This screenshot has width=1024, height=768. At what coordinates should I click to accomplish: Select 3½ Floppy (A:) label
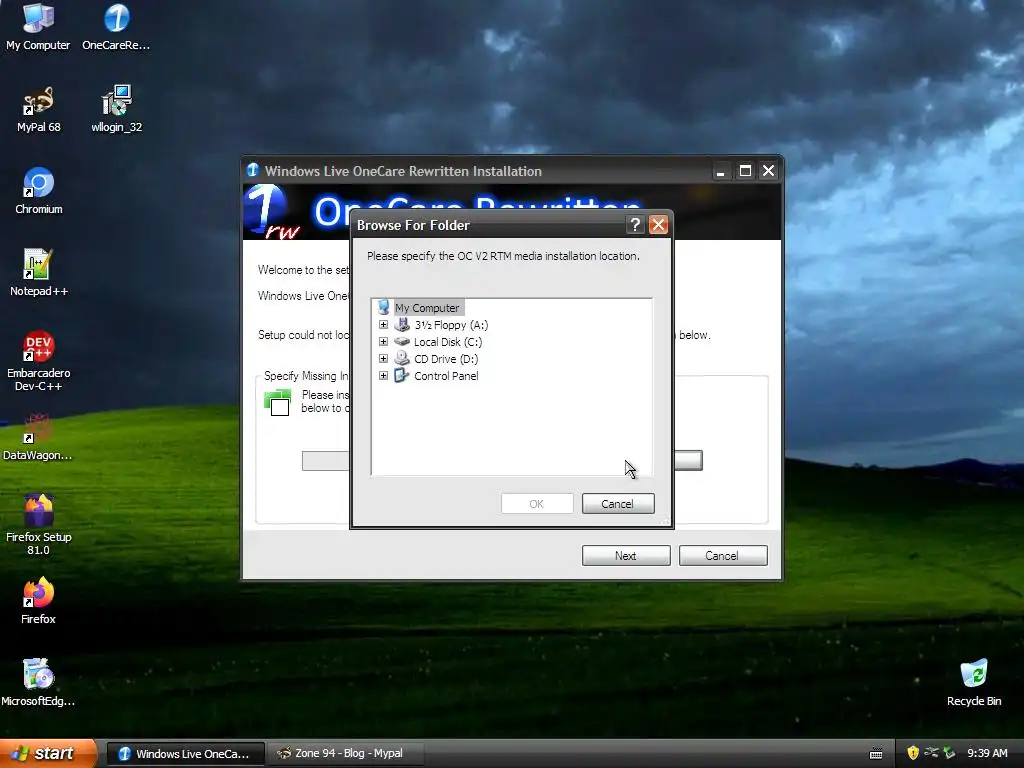(x=451, y=325)
